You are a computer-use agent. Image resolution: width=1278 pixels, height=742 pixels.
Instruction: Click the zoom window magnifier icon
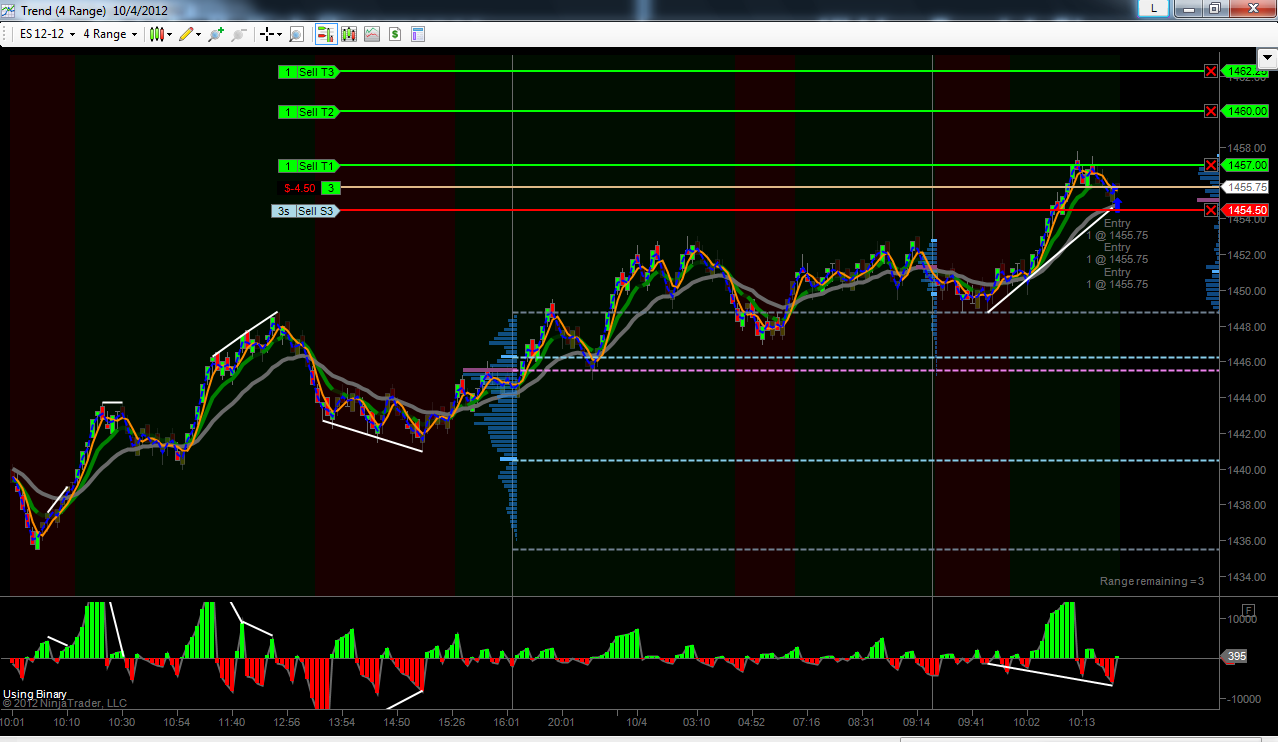pos(296,34)
